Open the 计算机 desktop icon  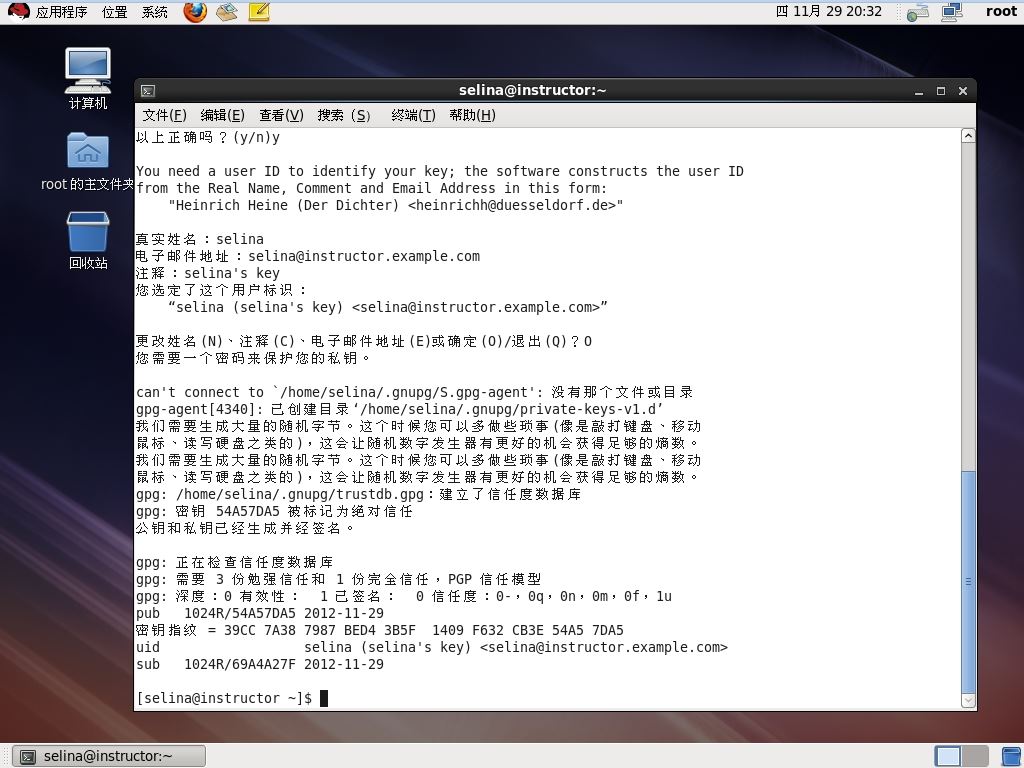88,78
